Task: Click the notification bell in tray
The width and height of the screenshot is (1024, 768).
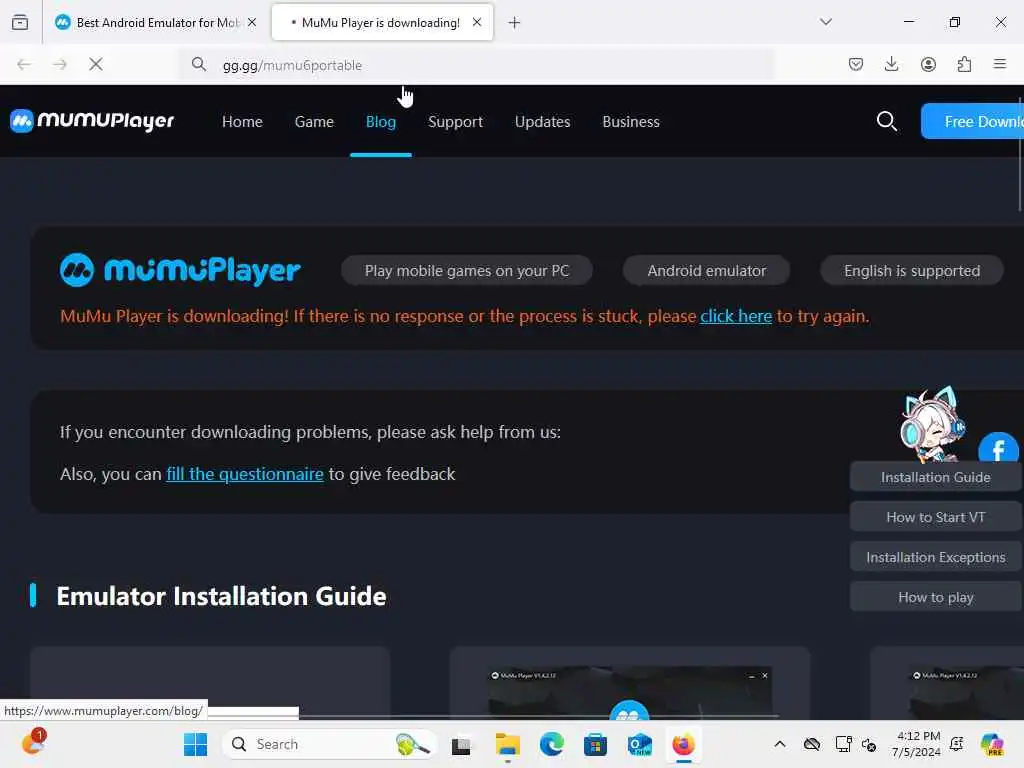Action: [x=957, y=744]
